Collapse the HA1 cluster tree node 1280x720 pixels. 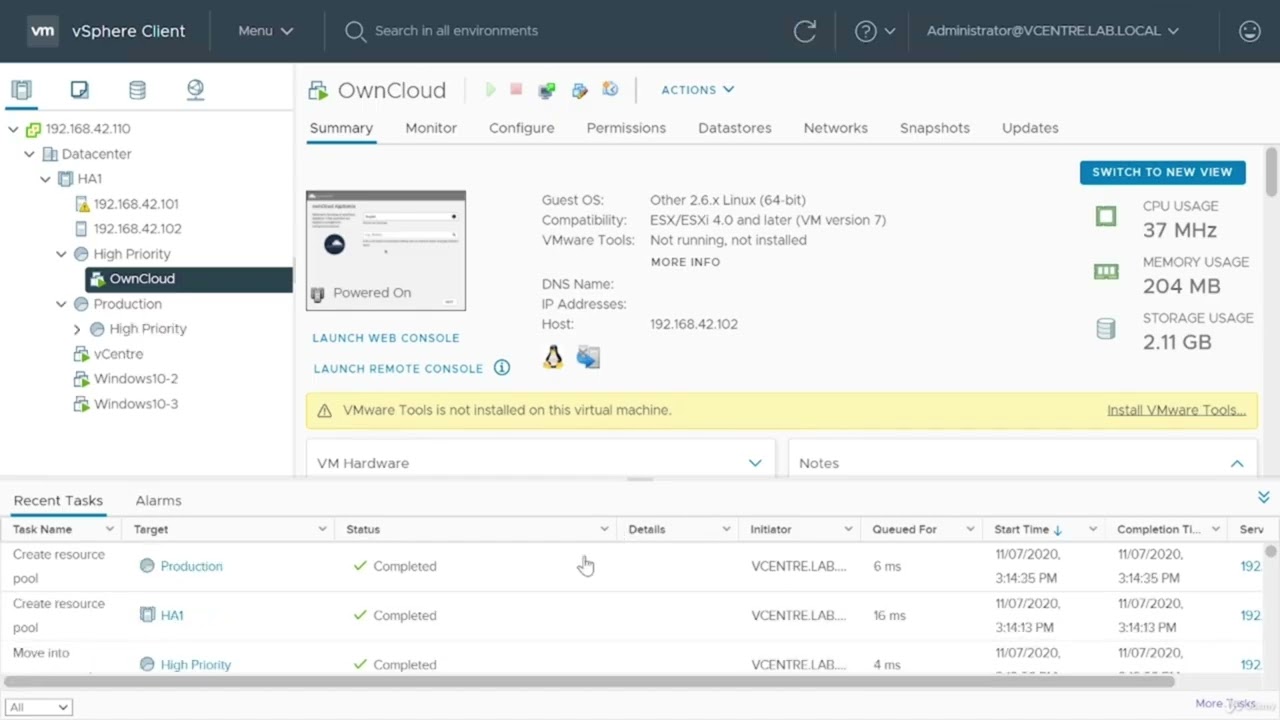pyautogui.click(x=45, y=179)
